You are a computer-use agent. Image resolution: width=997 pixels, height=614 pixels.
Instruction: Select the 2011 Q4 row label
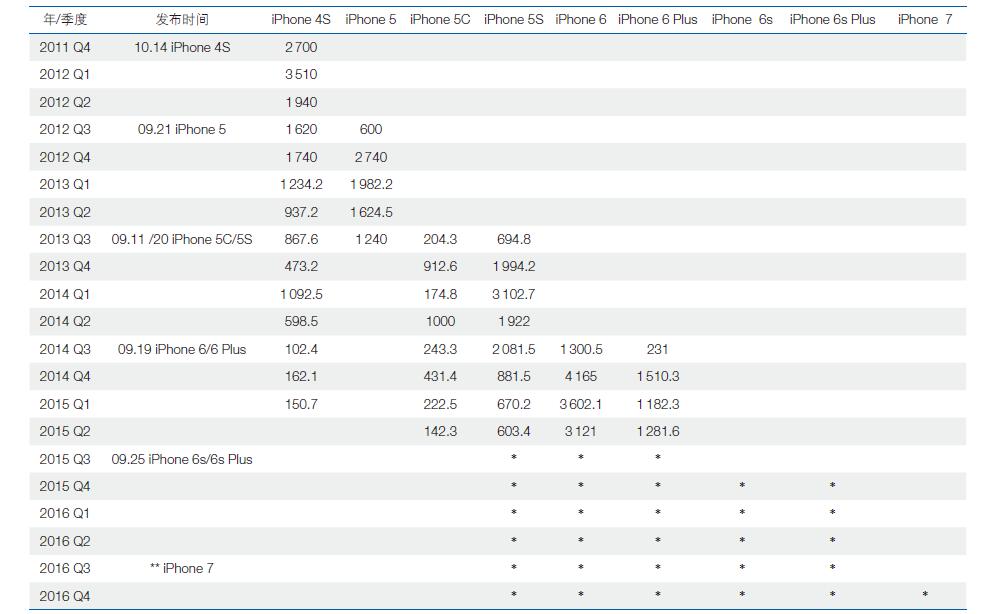click(x=65, y=48)
